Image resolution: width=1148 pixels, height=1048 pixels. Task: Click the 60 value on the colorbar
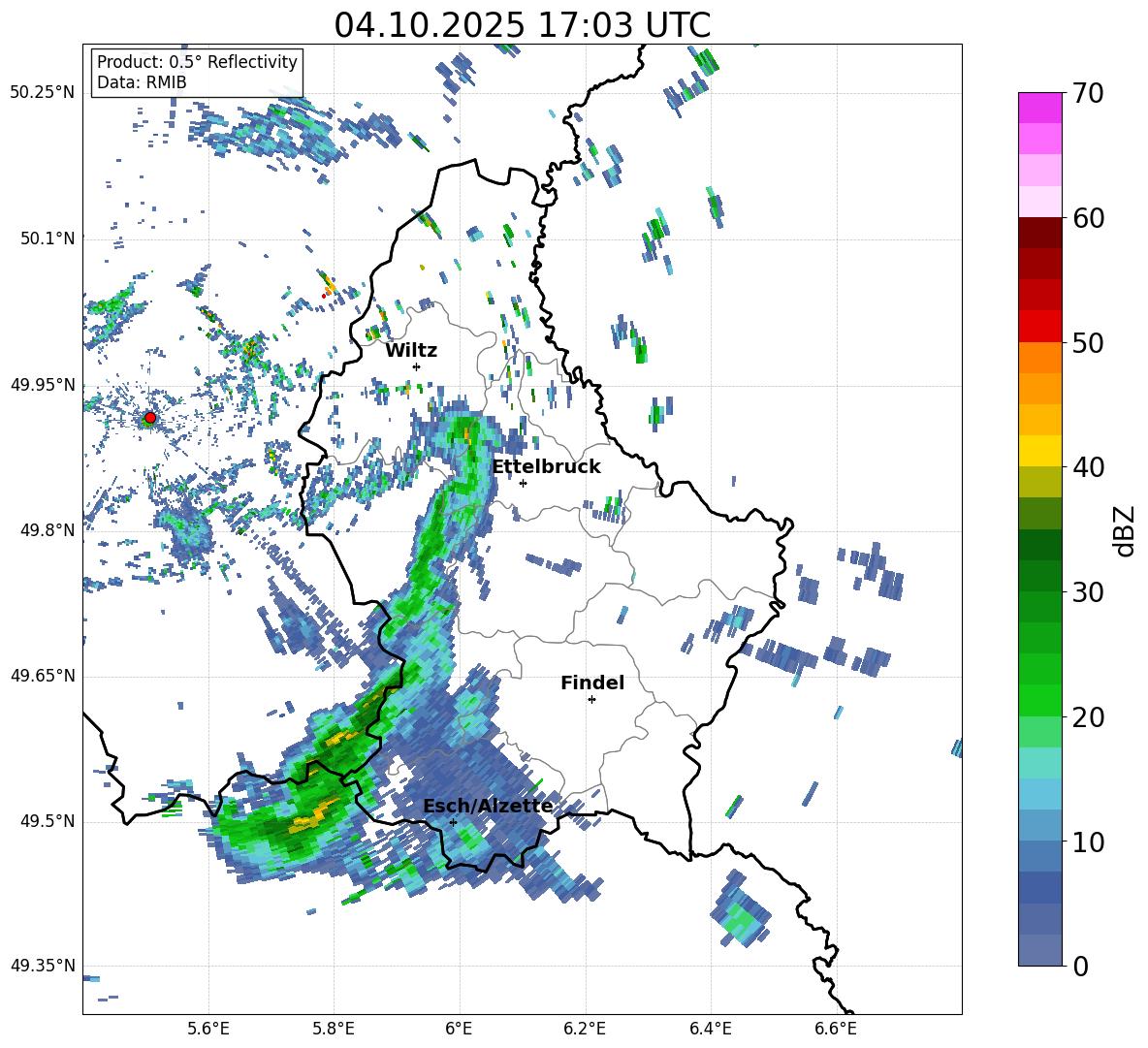click(1088, 218)
